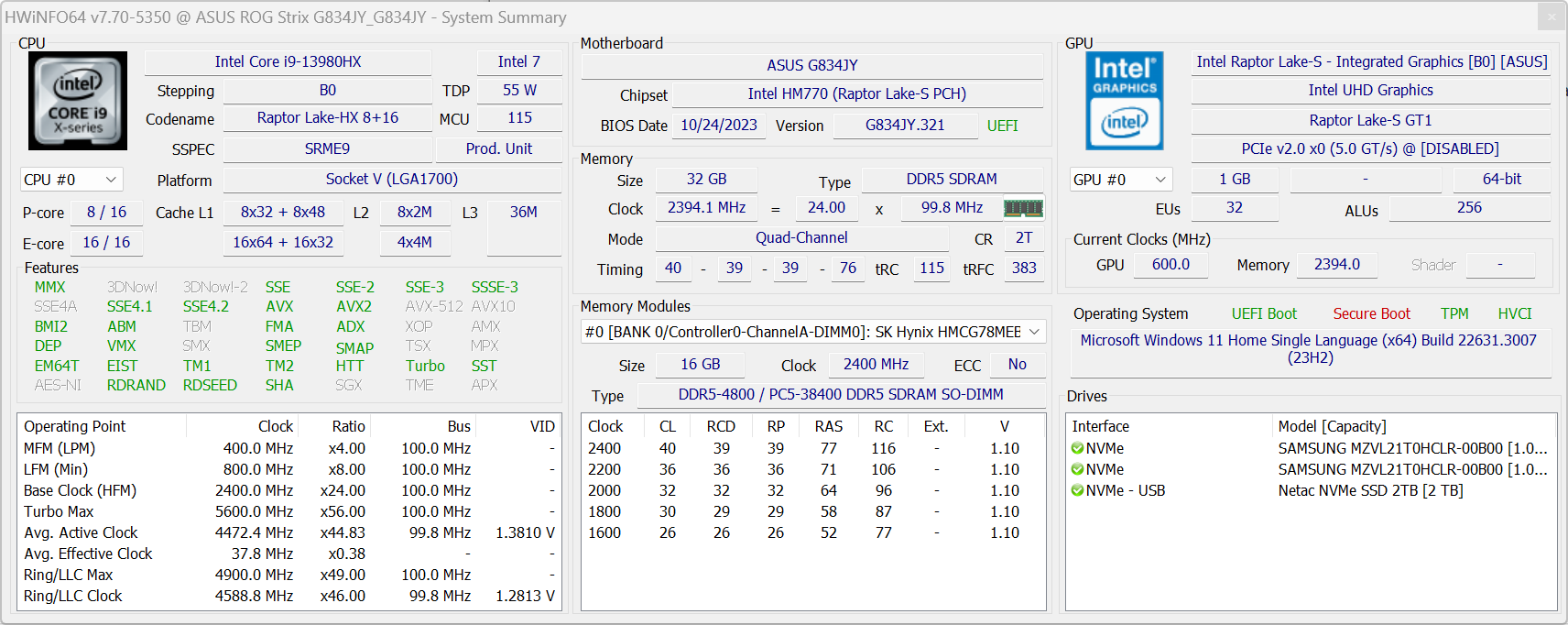Close the System Summary window
Image resolution: width=1568 pixels, height=625 pixels.
tap(1551, 16)
